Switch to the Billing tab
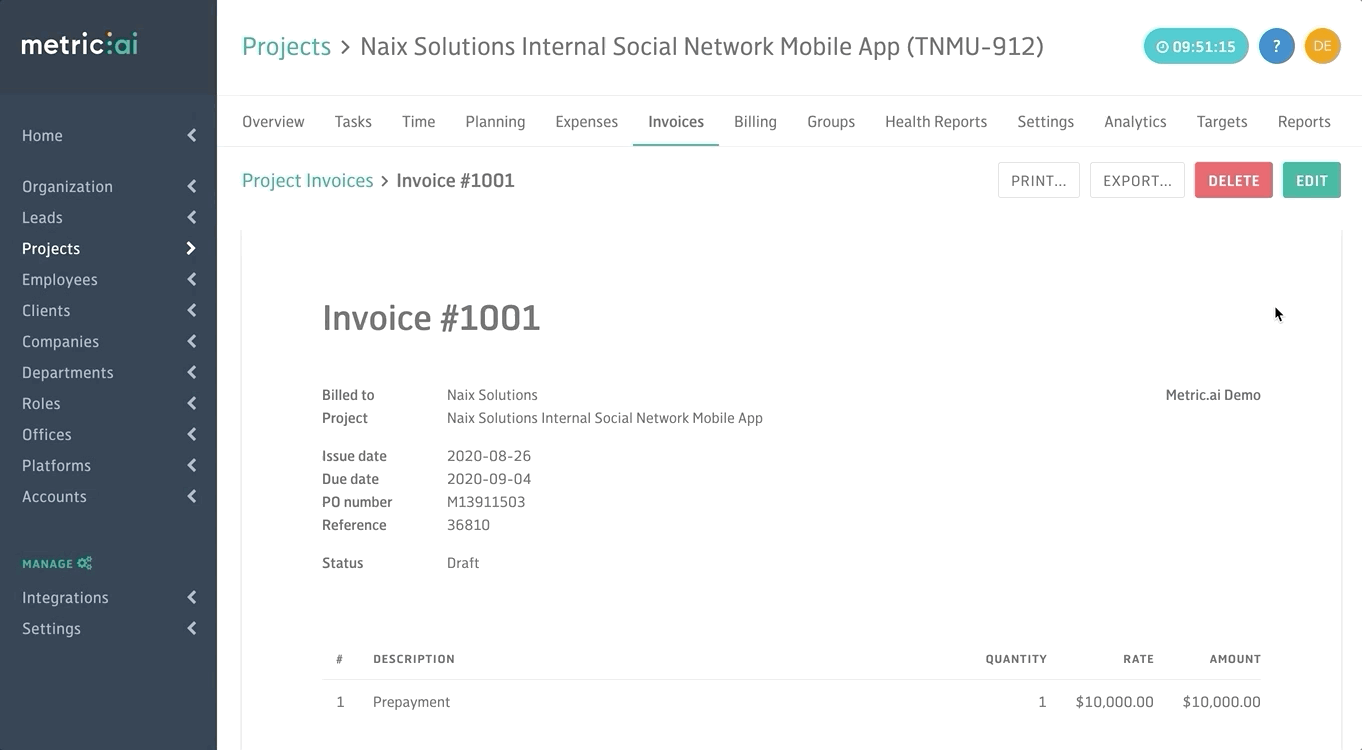1362x750 pixels. [755, 121]
